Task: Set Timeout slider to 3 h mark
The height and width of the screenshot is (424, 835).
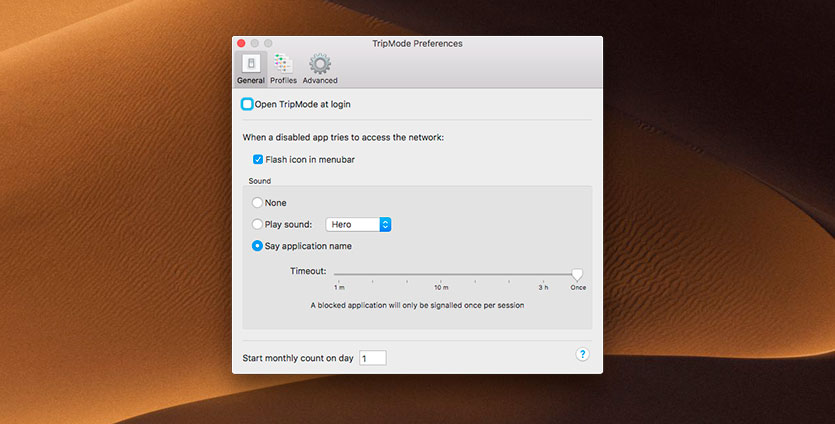Action: click(543, 274)
